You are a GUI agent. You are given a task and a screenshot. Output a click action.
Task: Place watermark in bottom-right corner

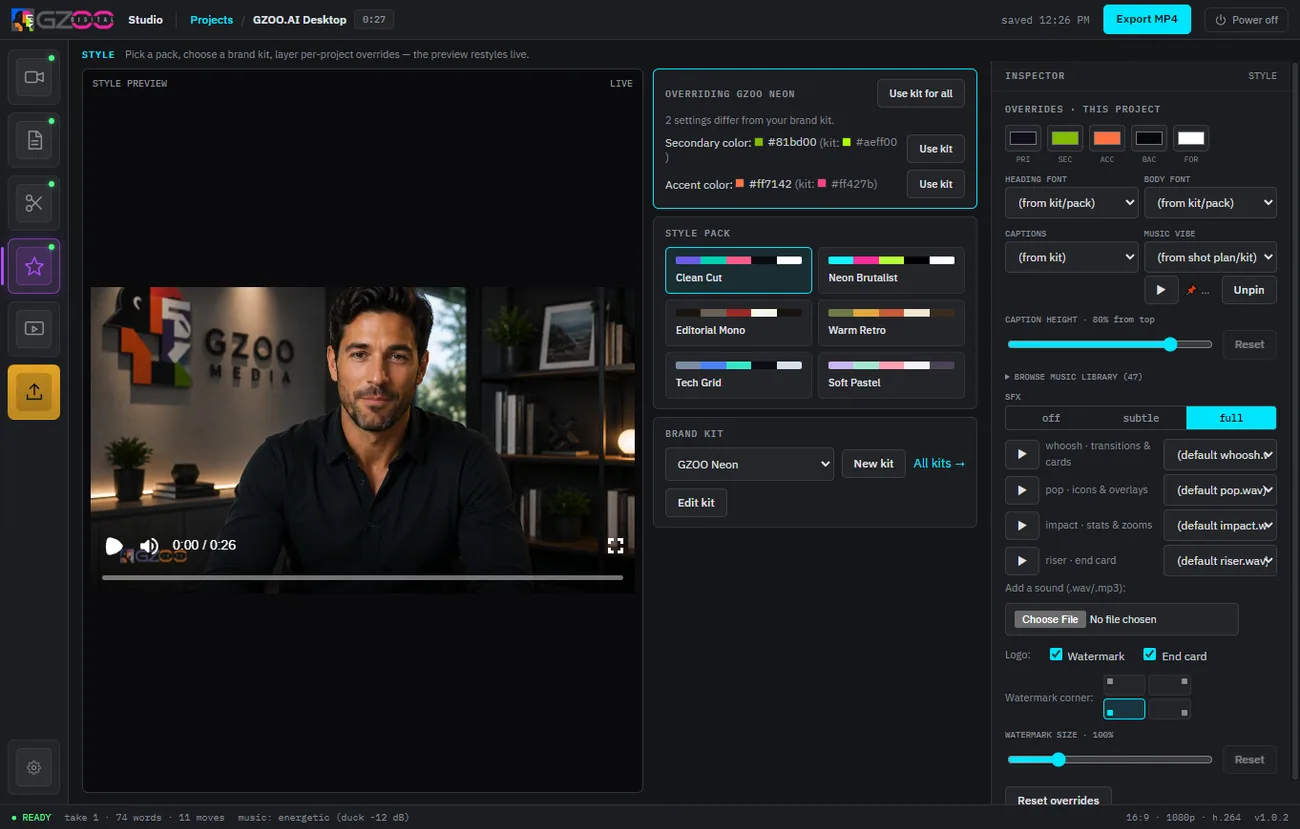coord(1169,709)
